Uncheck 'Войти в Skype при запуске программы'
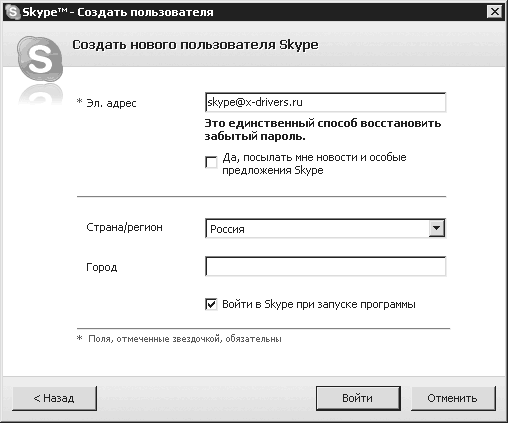The height and width of the screenshot is (423, 508). coord(211,304)
